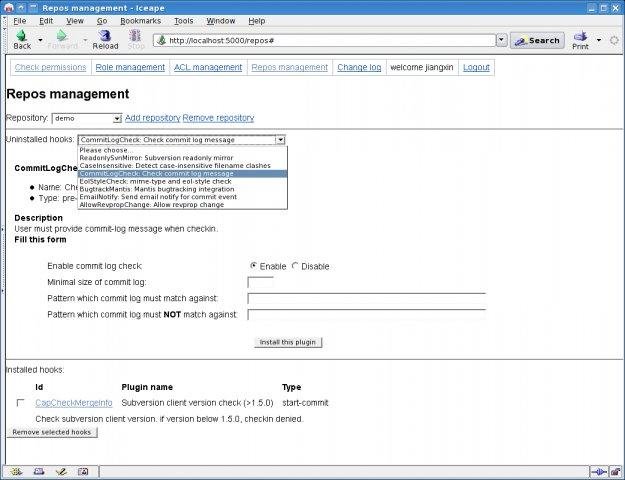Click the sidebar grippy handle
This screenshot has height=480, width=625.
click(x=3, y=261)
